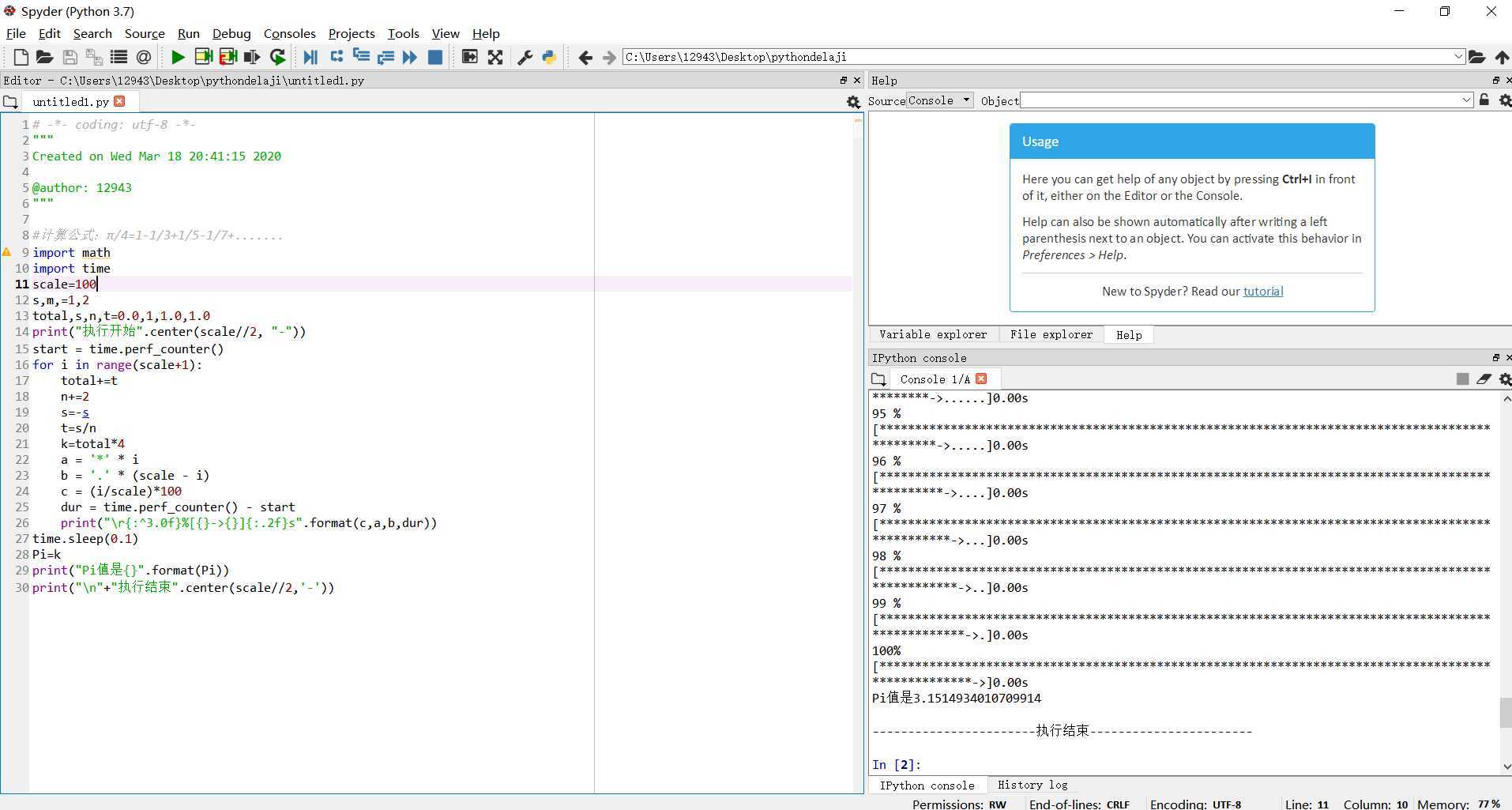Run the file with the green play button
This screenshot has height=810, width=1512.
[178, 57]
